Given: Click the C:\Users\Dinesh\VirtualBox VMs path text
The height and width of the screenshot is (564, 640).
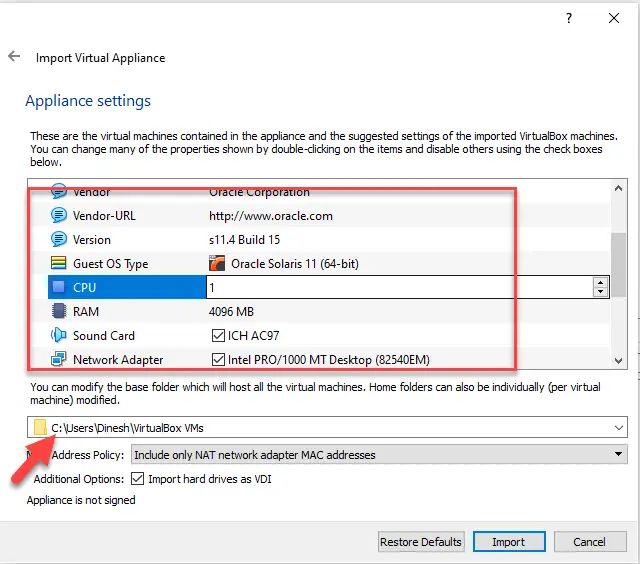Looking at the screenshot, I should pos(127,428).
